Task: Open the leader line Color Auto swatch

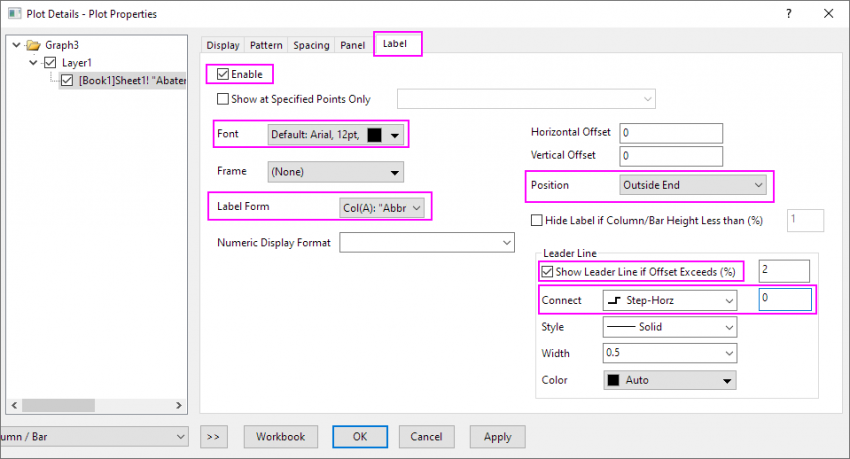Action: tap(669, 380)
